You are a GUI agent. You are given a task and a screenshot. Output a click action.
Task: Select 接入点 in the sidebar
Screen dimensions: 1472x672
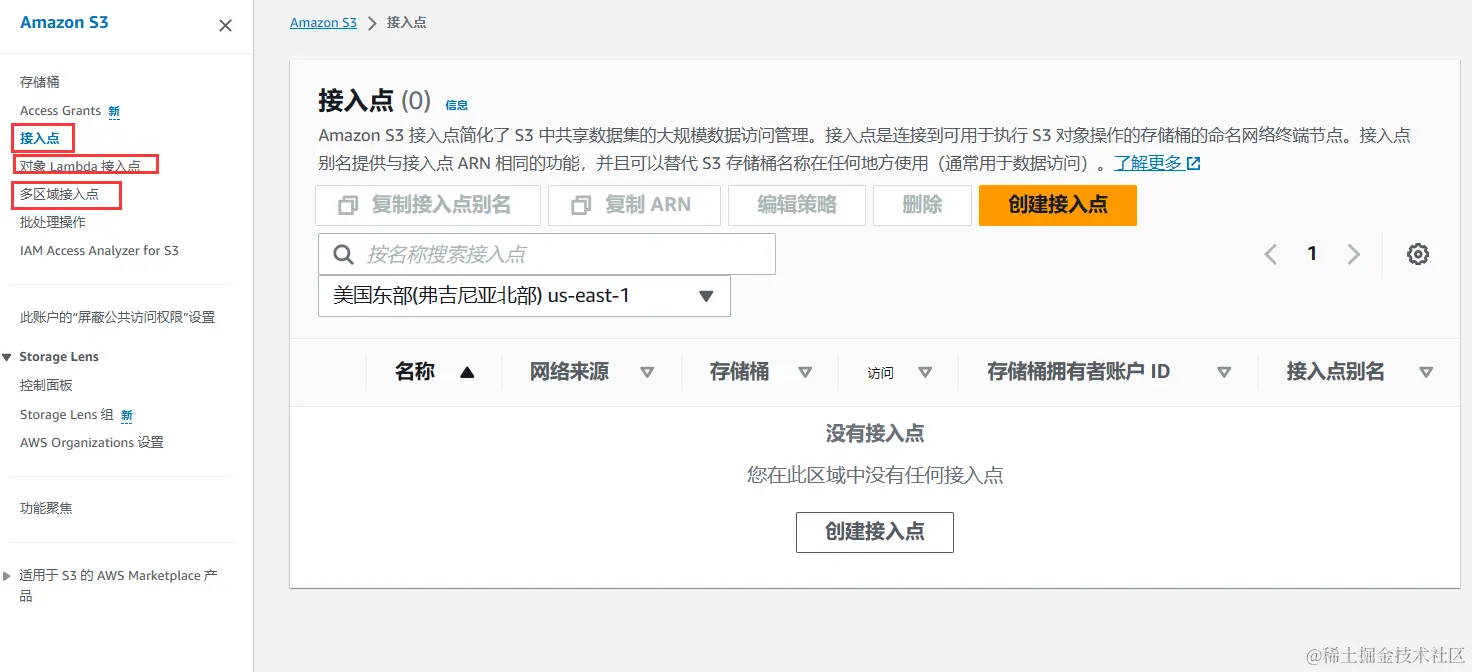[40, 138]
